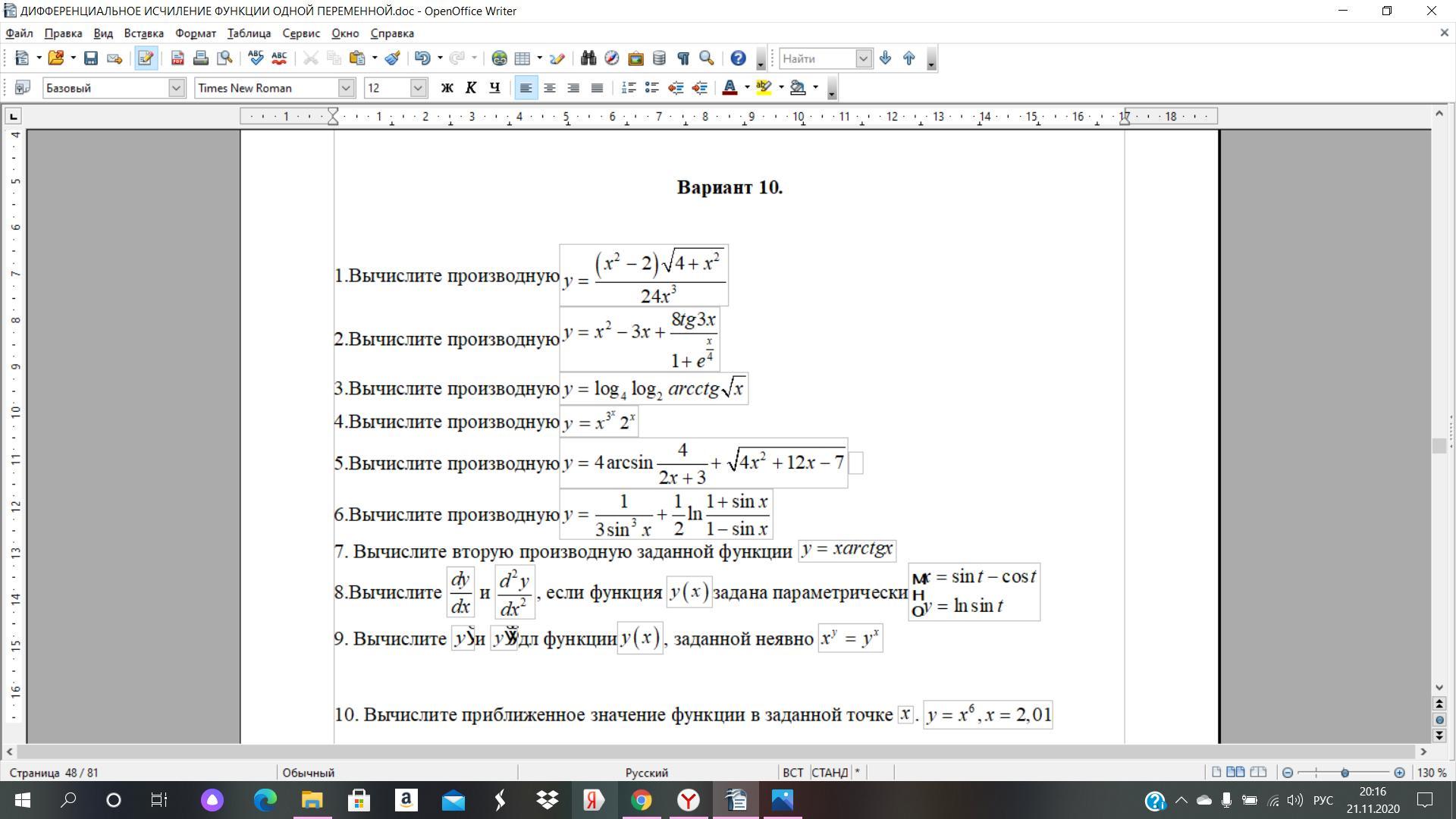Click the Format Paintbrush icon
1456x819 pixels.
392,58
